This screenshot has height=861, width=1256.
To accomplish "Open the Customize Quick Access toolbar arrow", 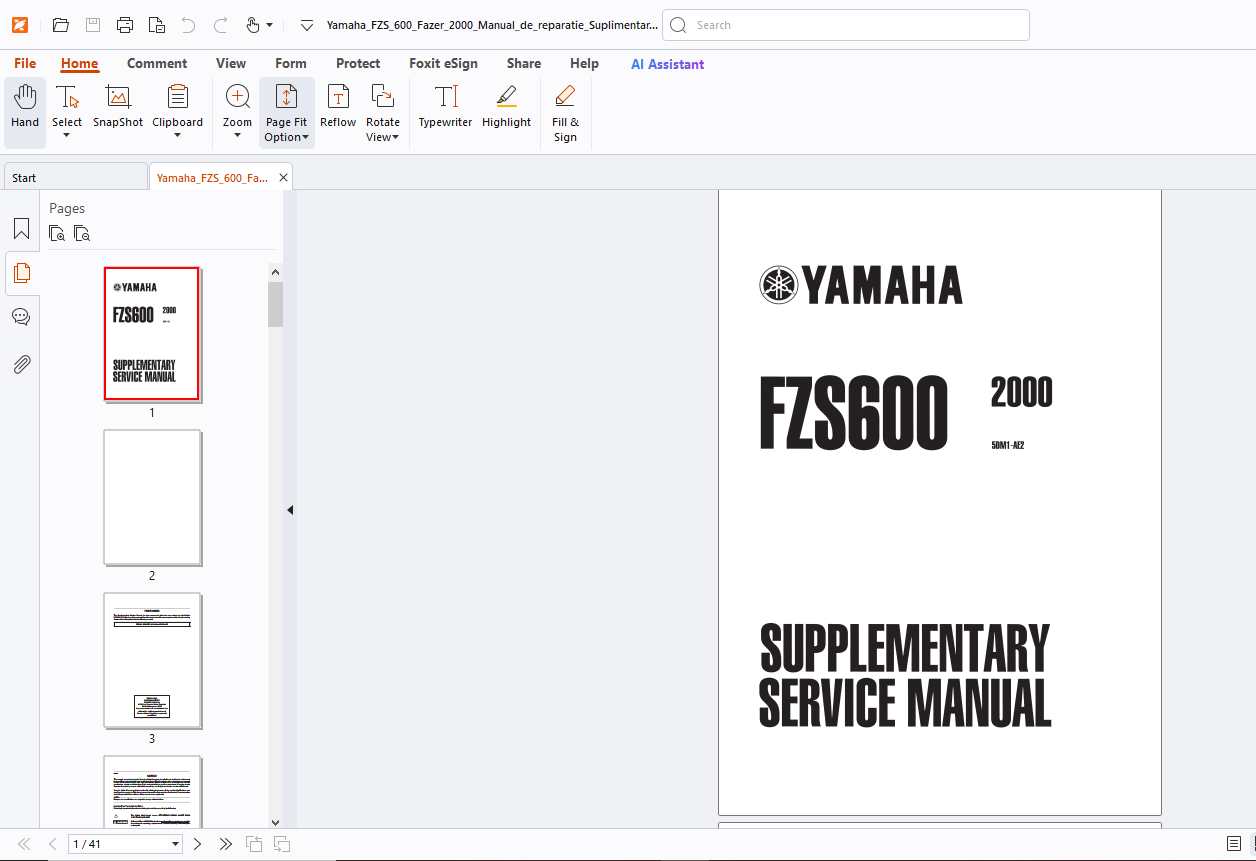I will 307,25.
